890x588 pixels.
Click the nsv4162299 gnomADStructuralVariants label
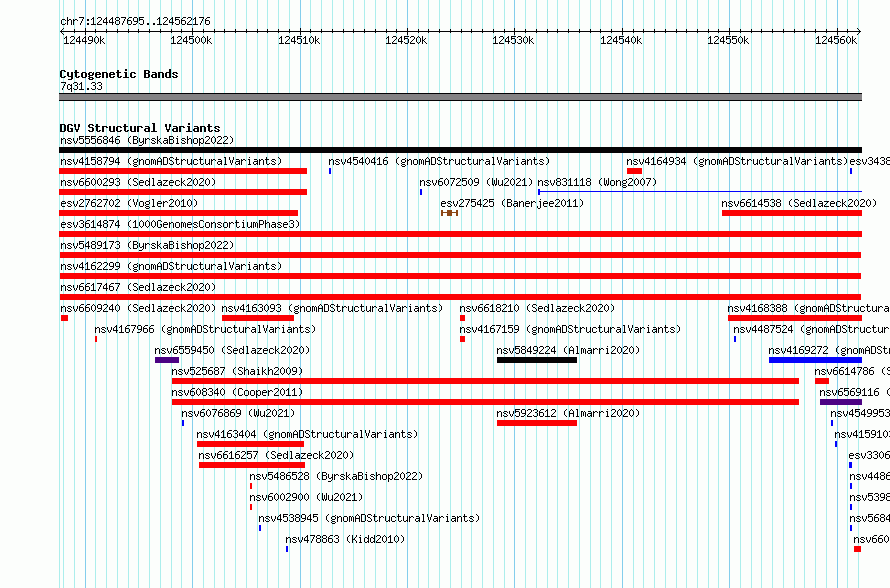171,266
